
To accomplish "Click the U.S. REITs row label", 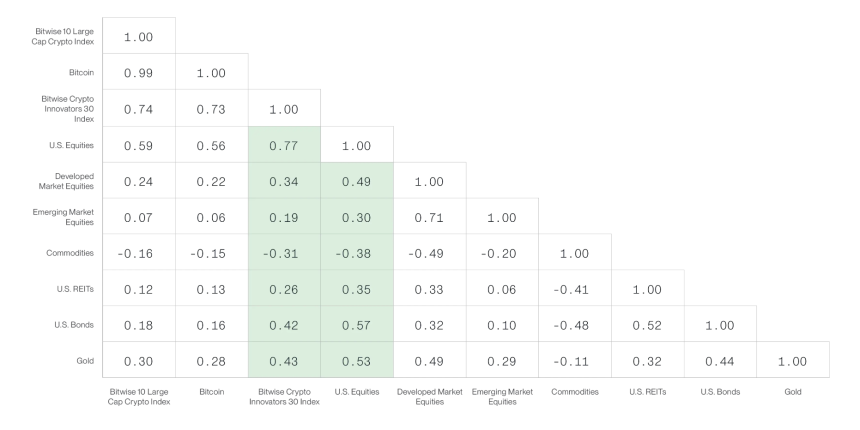I will pos(75,288).
